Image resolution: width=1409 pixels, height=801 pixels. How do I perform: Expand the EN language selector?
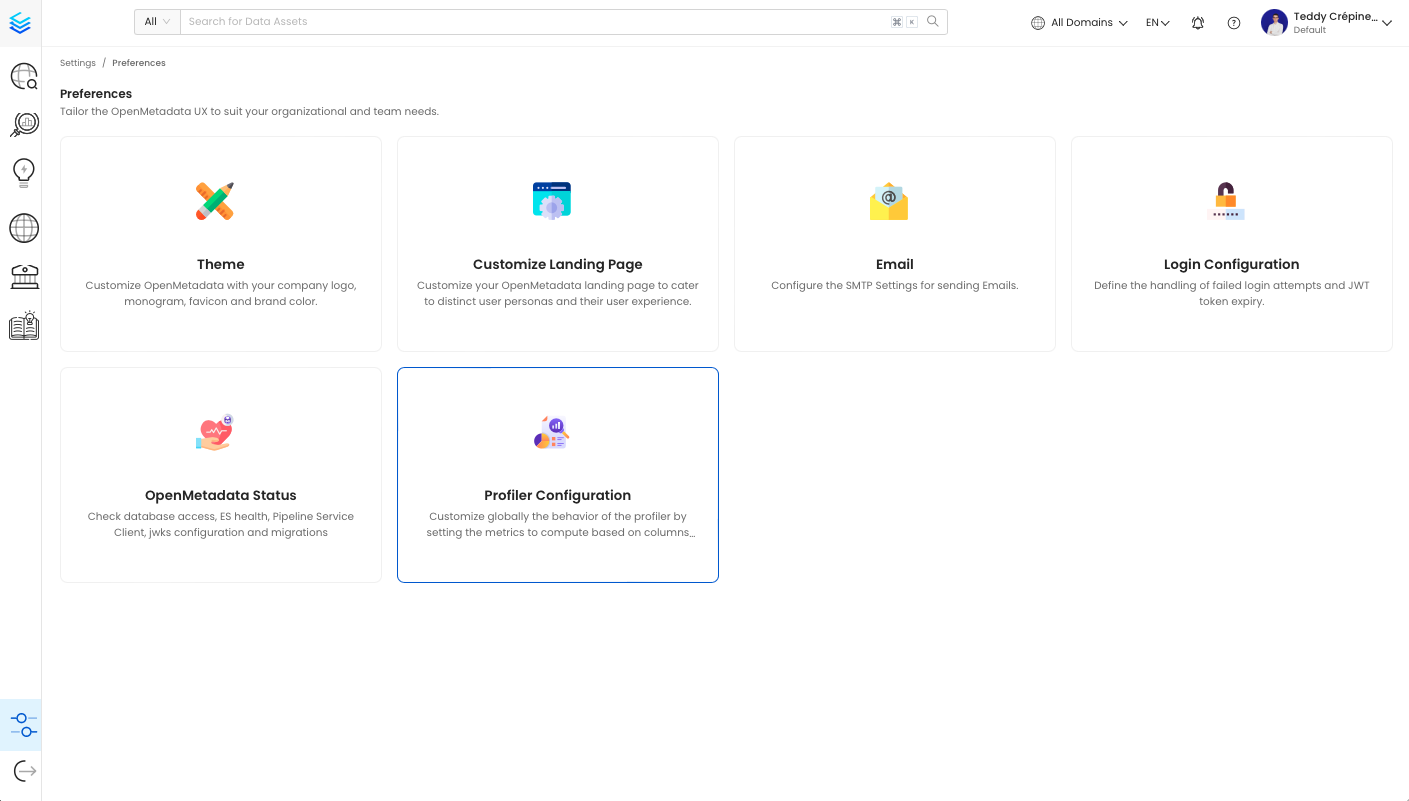point(1157,23)
